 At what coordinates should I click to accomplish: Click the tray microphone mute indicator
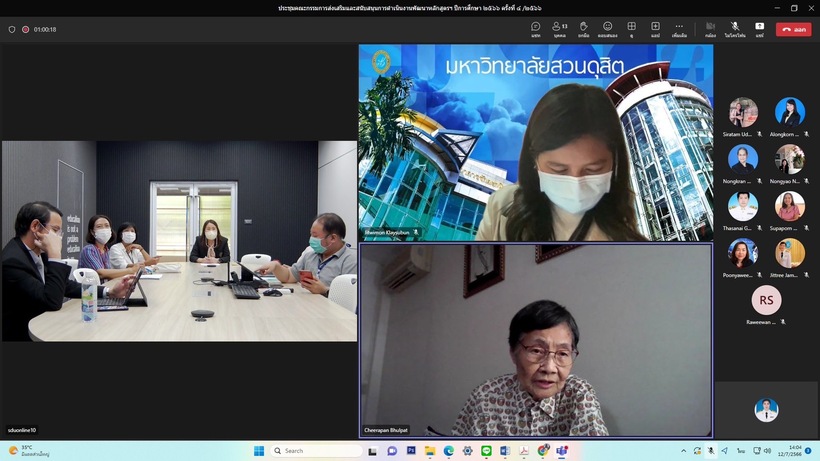(711, 451)
